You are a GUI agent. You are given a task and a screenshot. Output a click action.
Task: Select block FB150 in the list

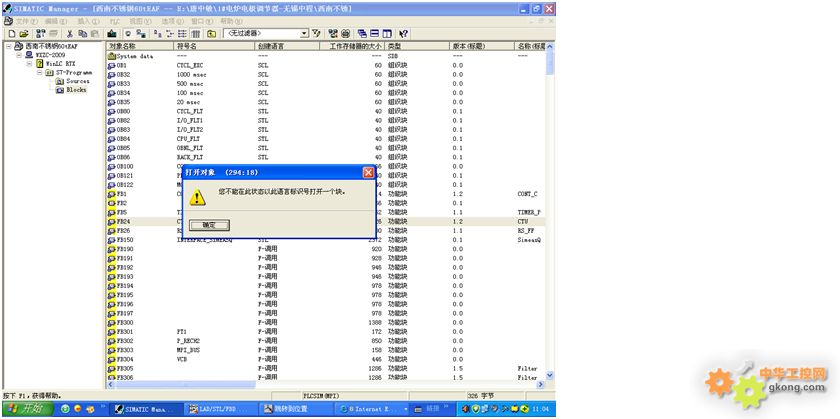coord(121,240)
